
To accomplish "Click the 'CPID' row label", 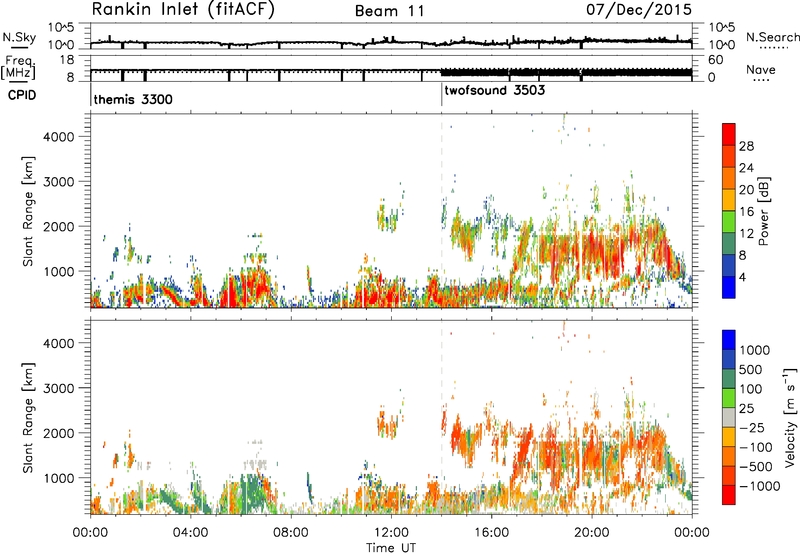I will click(22, 95).
